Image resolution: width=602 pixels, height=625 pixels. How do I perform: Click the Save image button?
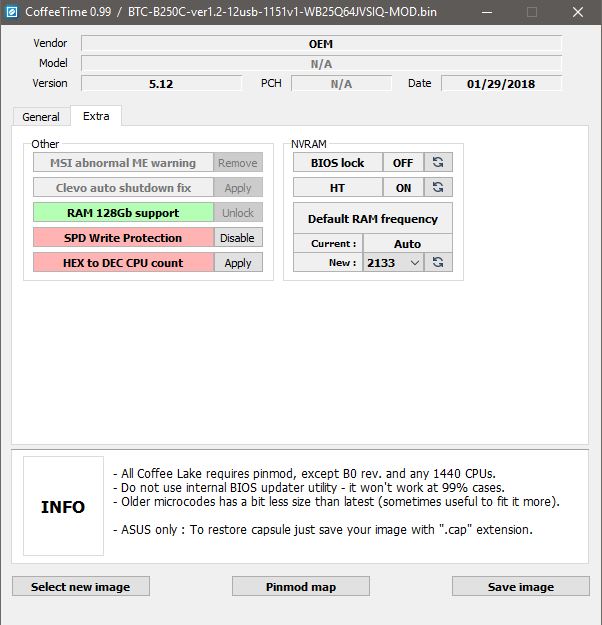click(x=521, y=586)
